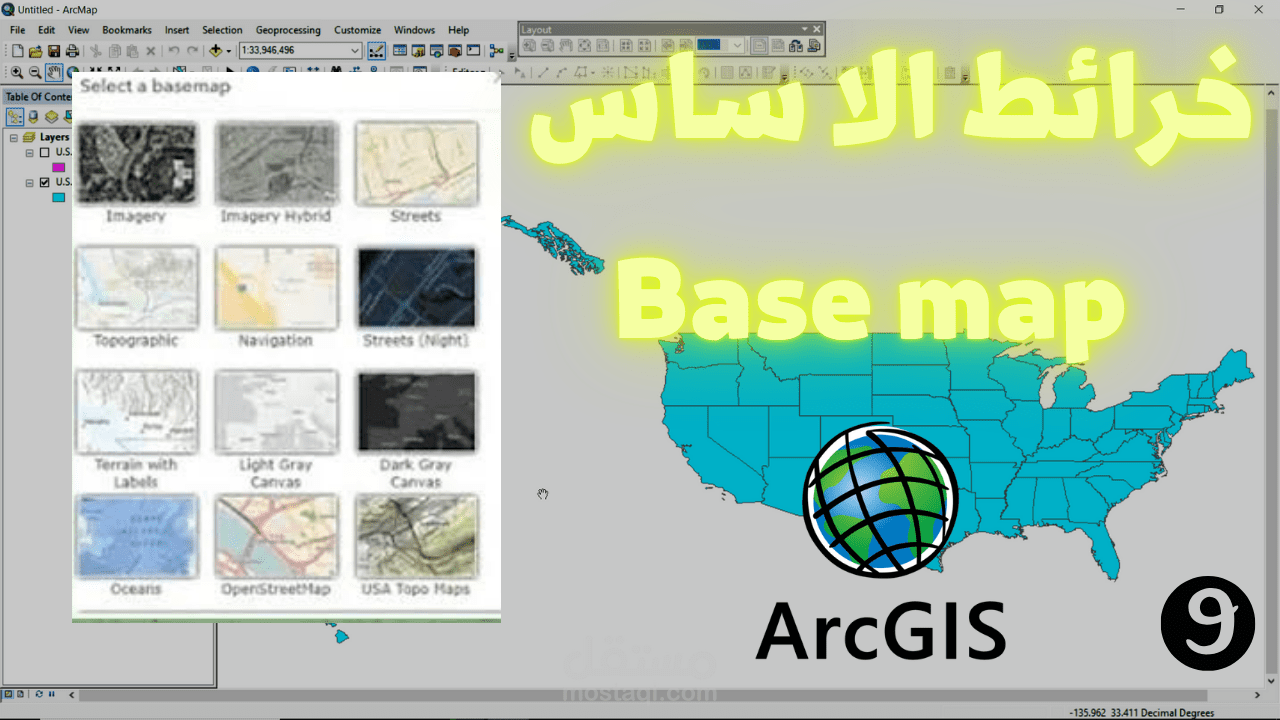The width and height of the screenshot is (1280, 720).
Task: Click the Add Data yellow diamond icon
Action: click(215, 51)
